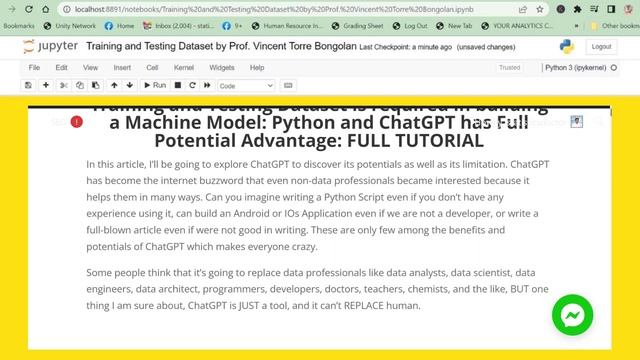The width and height of the screenshot is (640, 360).
Task: Insert cell below with plus icon
Action: coord(46,85)
